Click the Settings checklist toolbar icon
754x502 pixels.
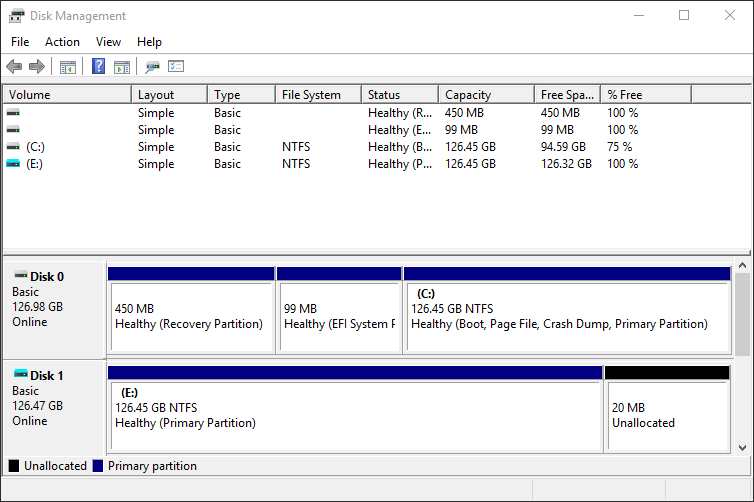click(177, 67)
